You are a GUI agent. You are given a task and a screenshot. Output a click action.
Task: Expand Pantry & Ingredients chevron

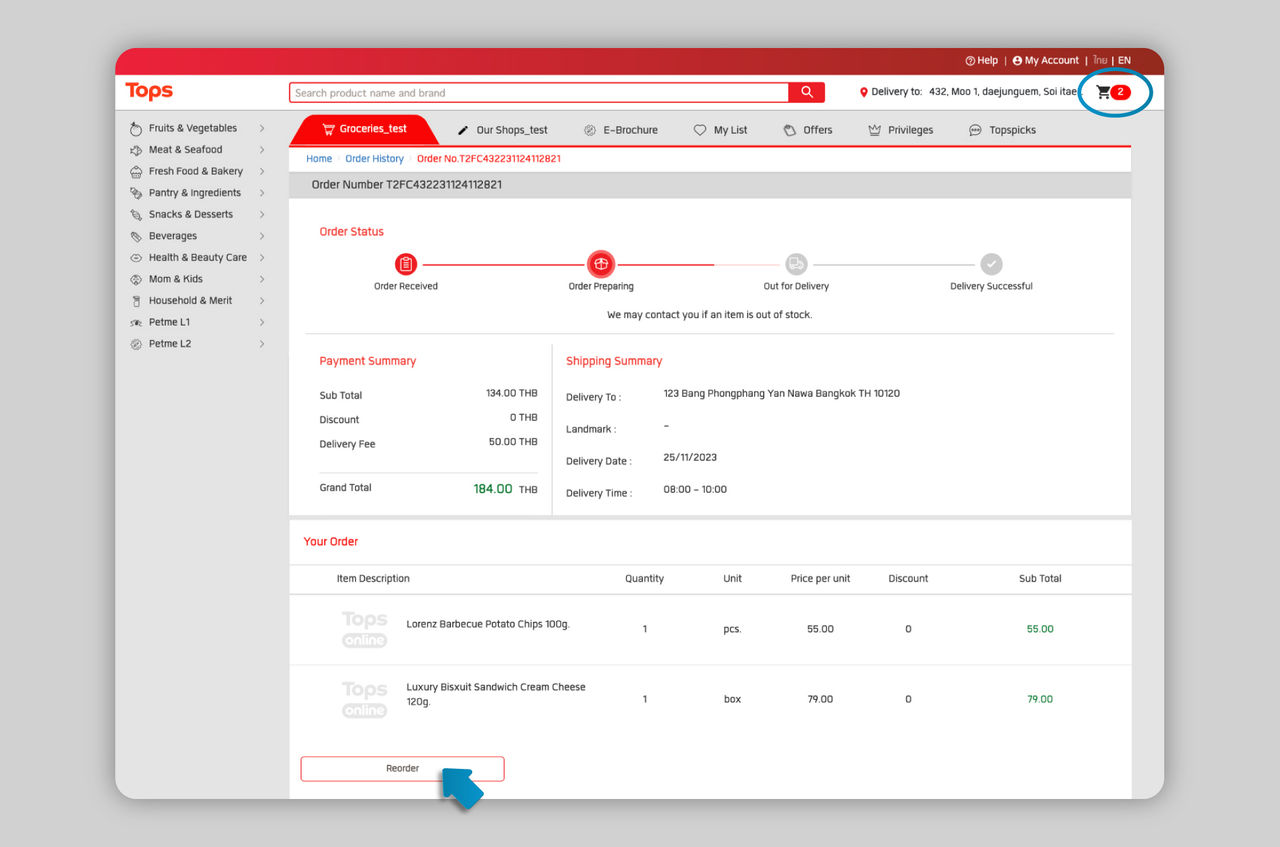[x=262, y=193]
